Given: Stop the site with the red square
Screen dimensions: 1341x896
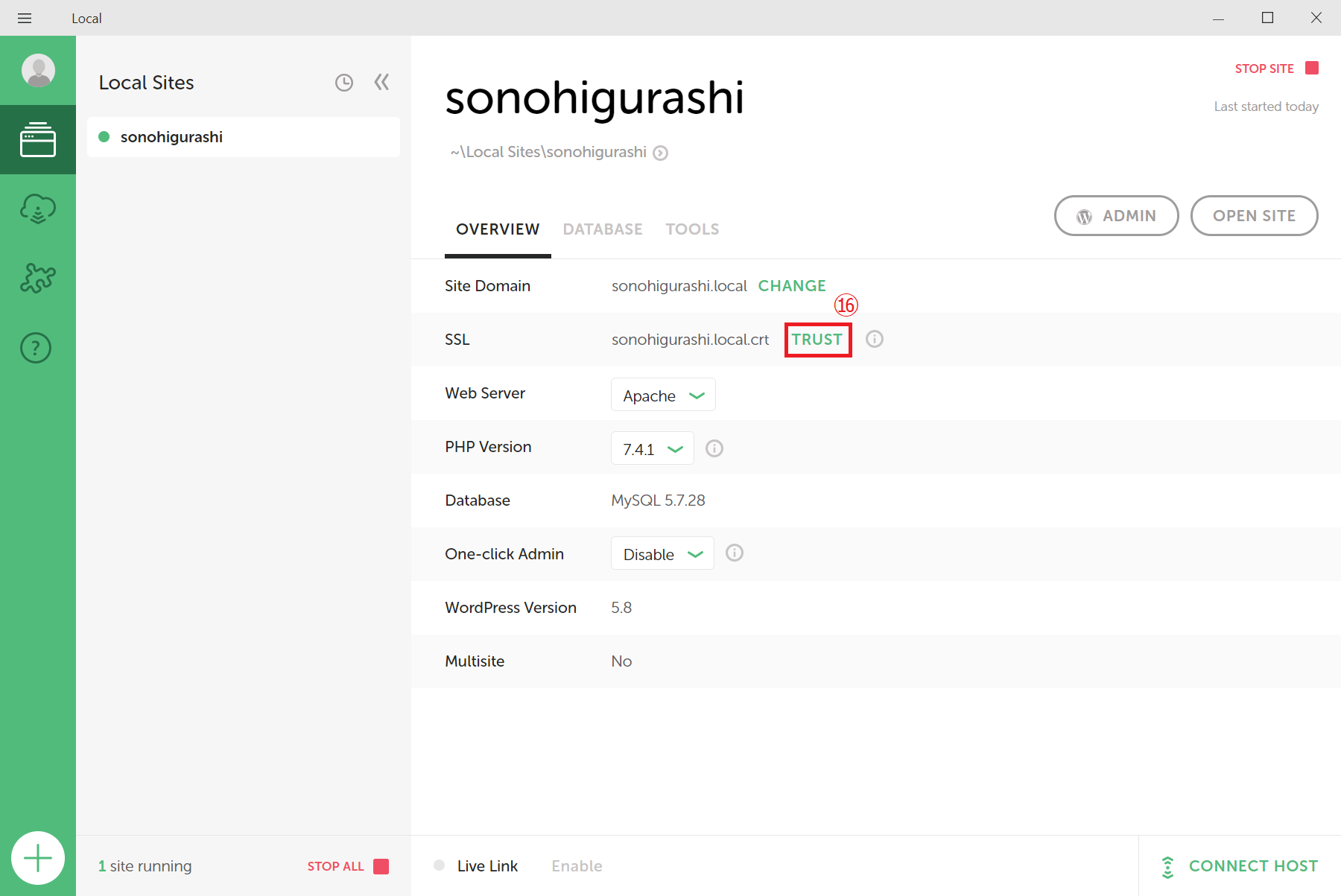Looking at the screenshot, I should tap(1313, 68).
